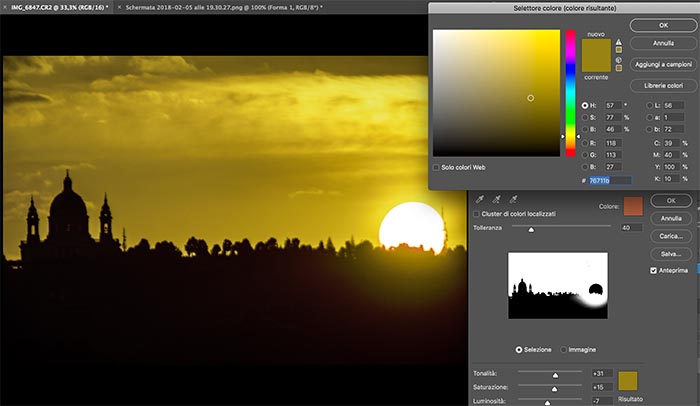Click the in-gamut color swatch below warning triangle
The width and height of the screenshot is (700, 406).
[x=619, y=50]
